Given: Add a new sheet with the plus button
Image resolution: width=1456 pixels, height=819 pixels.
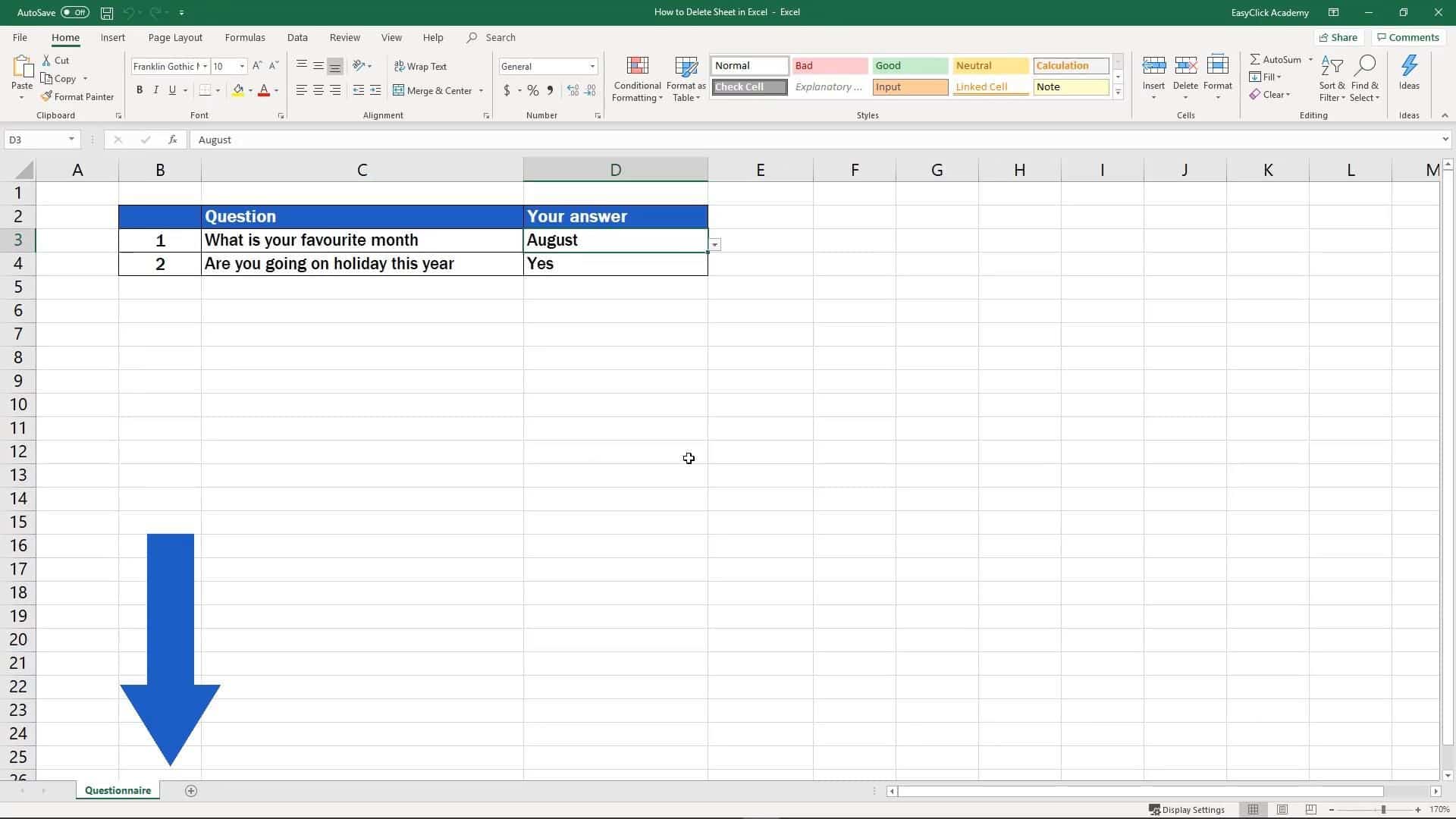Looking at the screenshot, I should (x=191, y=791).
